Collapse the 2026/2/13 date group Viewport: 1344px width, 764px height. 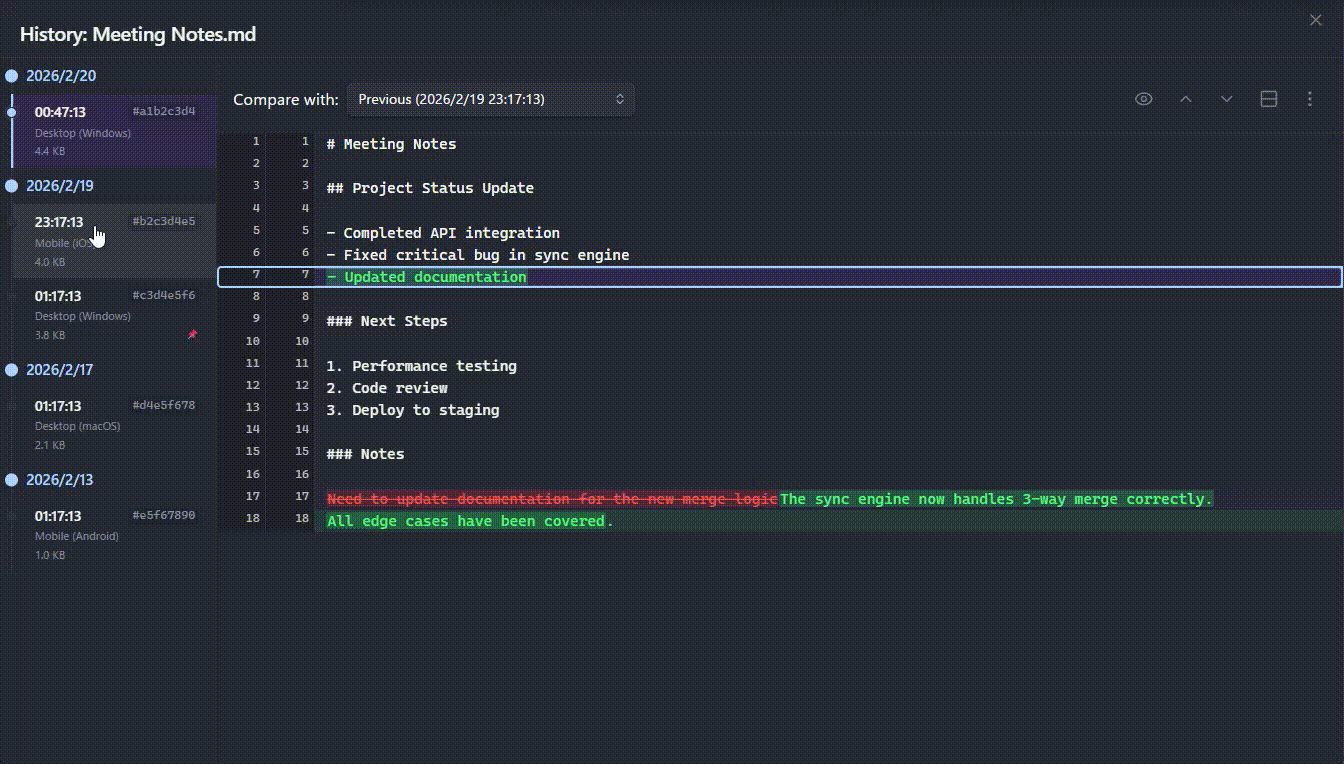point(60,480)
